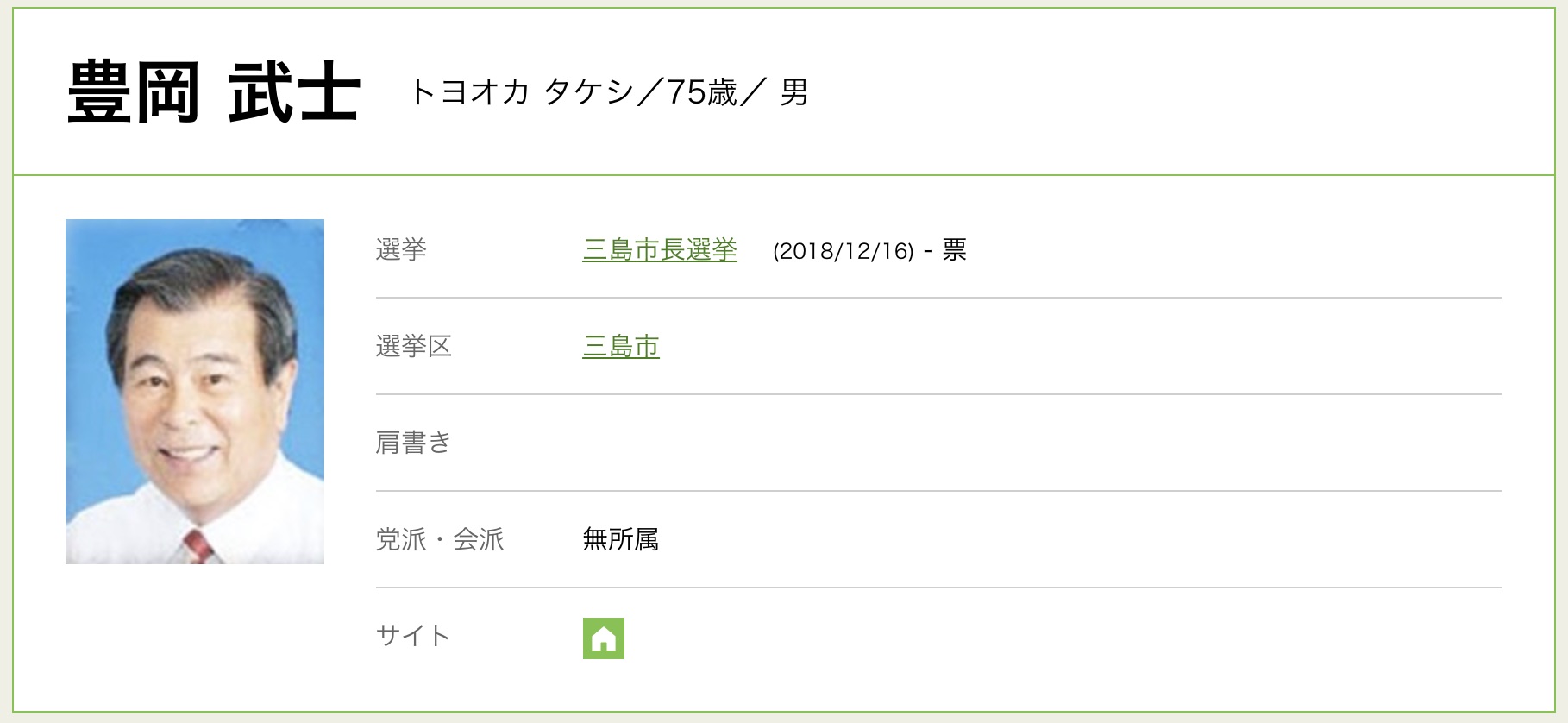
Task: Click the 選挙 row label
Action: pyautogui.click(x=401, y=250)
